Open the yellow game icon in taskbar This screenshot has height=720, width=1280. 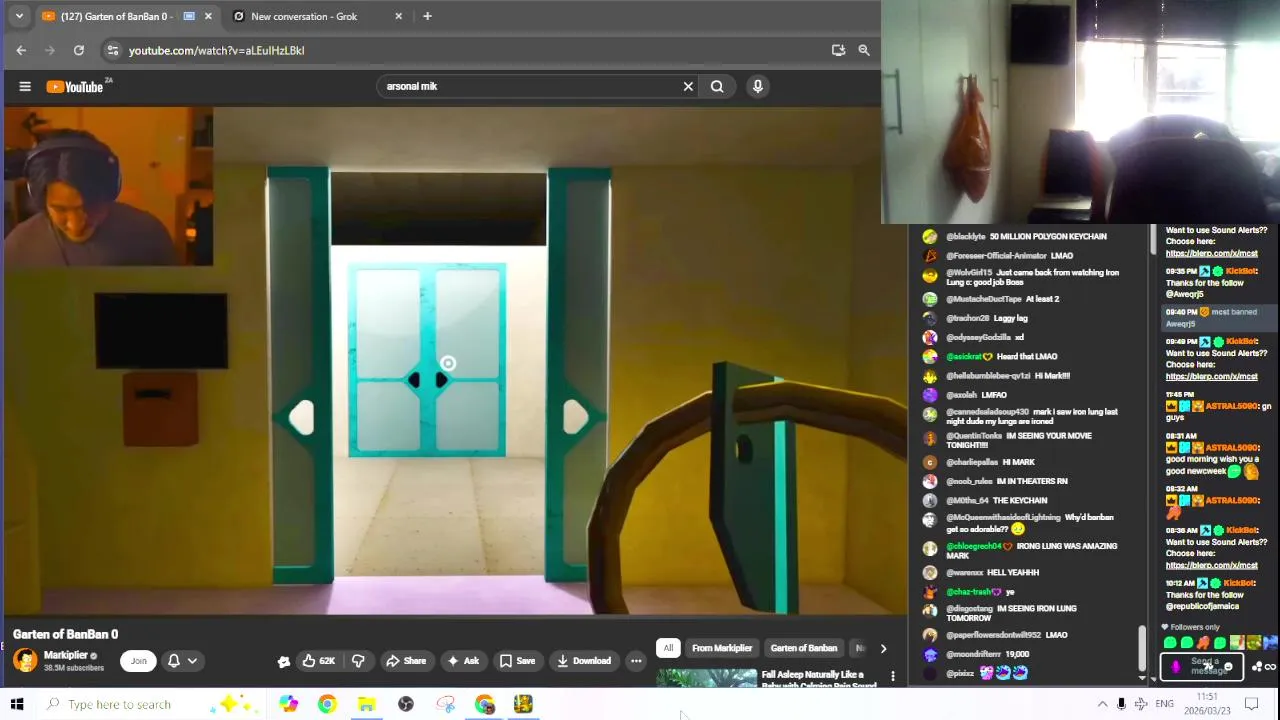[x=523, y=704]
